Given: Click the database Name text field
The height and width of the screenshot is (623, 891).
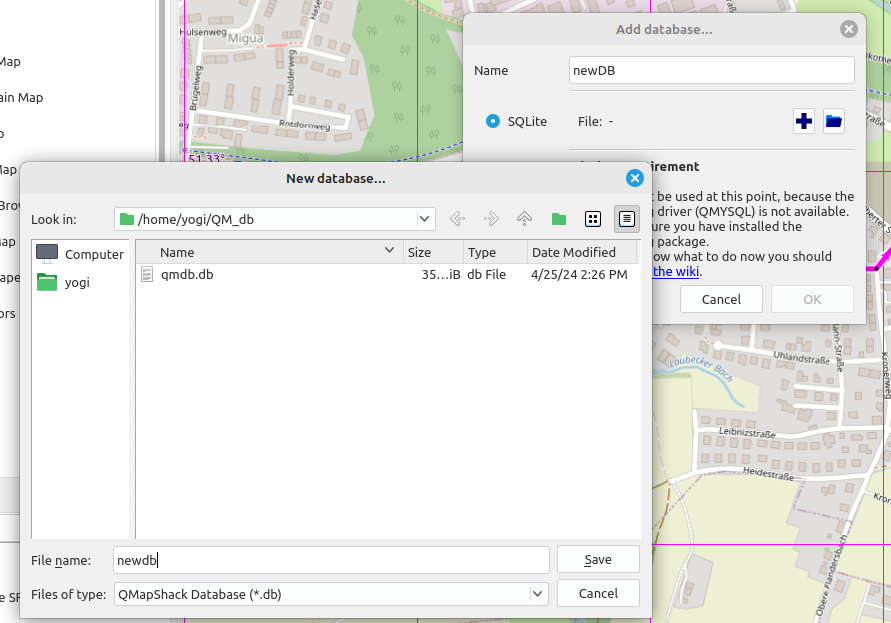Looking at the screenshot, I should (x=711, y=70).
